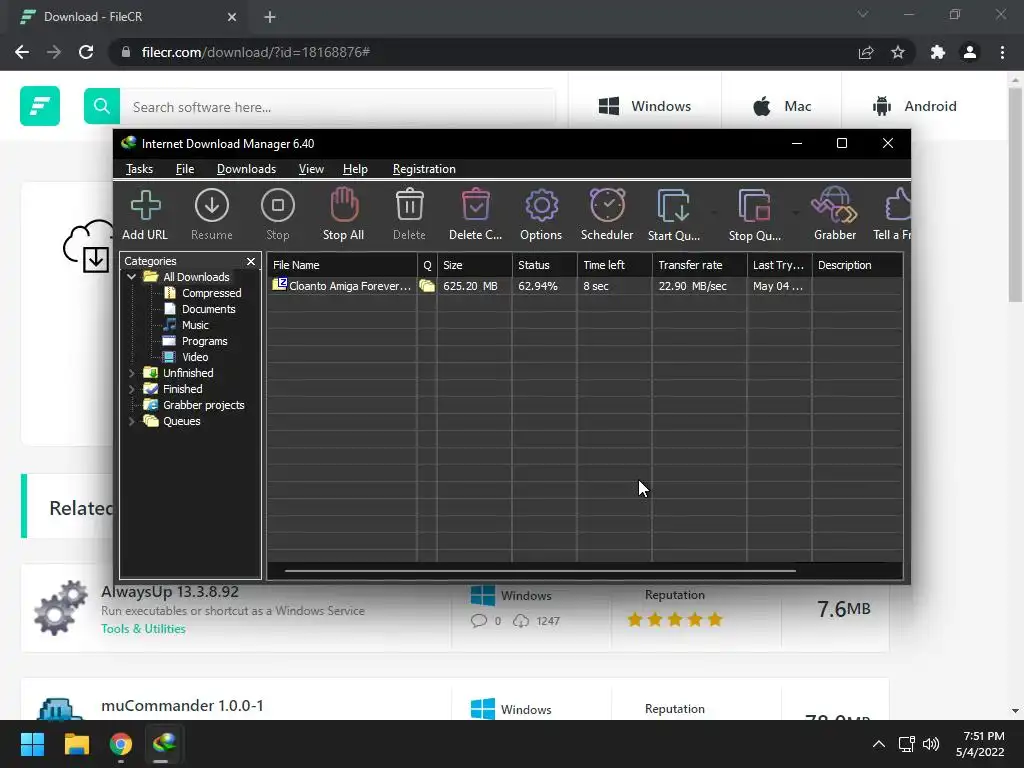This screenshot has width=1024, height=768.
Task: Open the Windows Start menu
Action: (32, 744)
